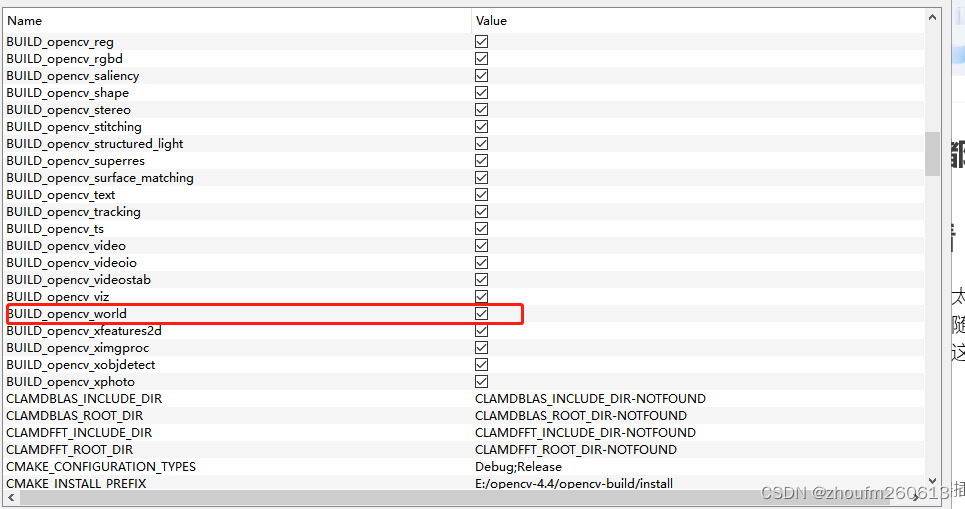Image resolution: width=965 pixels, height=509 pixels.
Task: Toggle the BUILD_opencv_rgbd checkbox
Action: (481, 58)
